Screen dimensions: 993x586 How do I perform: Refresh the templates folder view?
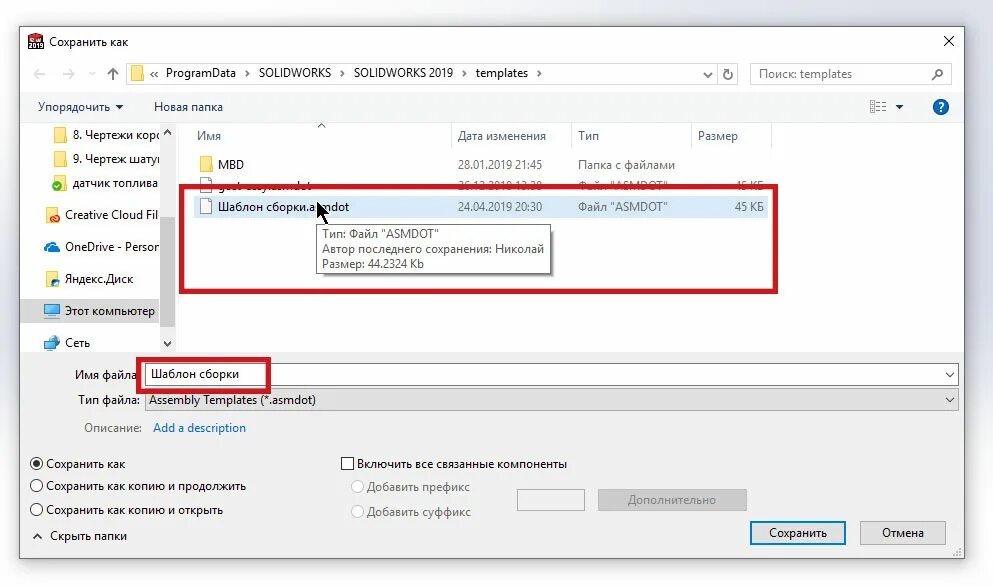point(728,74)
